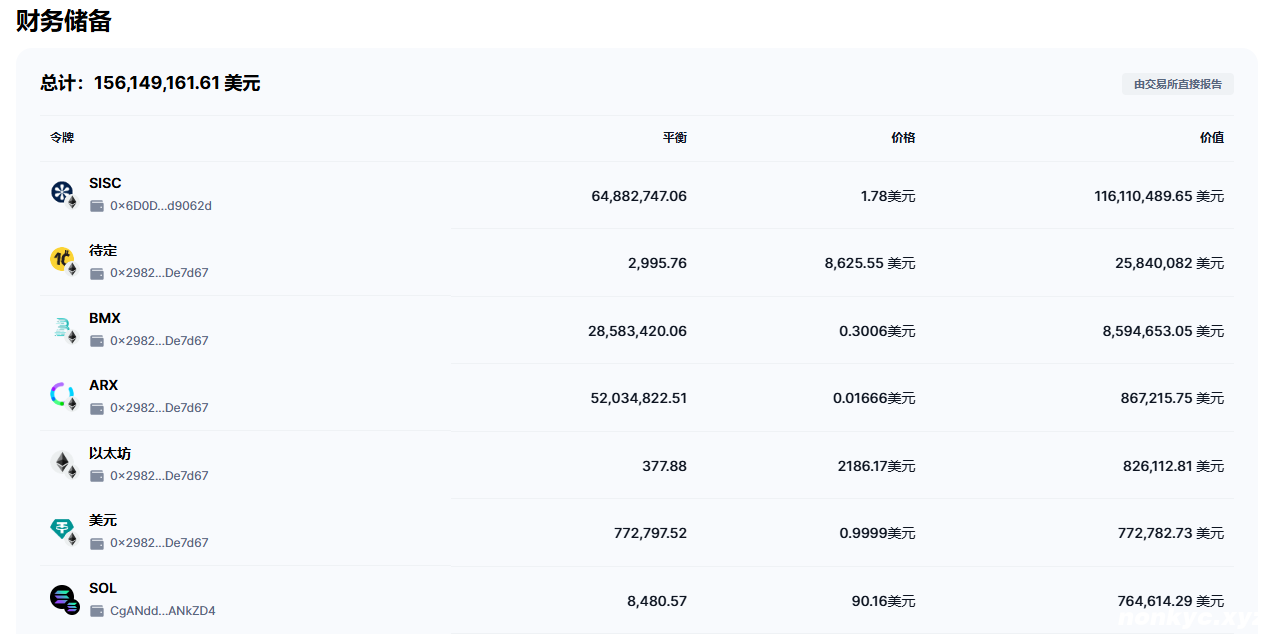The height and width of the screenshot is (634, 1275).
Task: Click the SOL Solana token icon
Action: point(62,598)
